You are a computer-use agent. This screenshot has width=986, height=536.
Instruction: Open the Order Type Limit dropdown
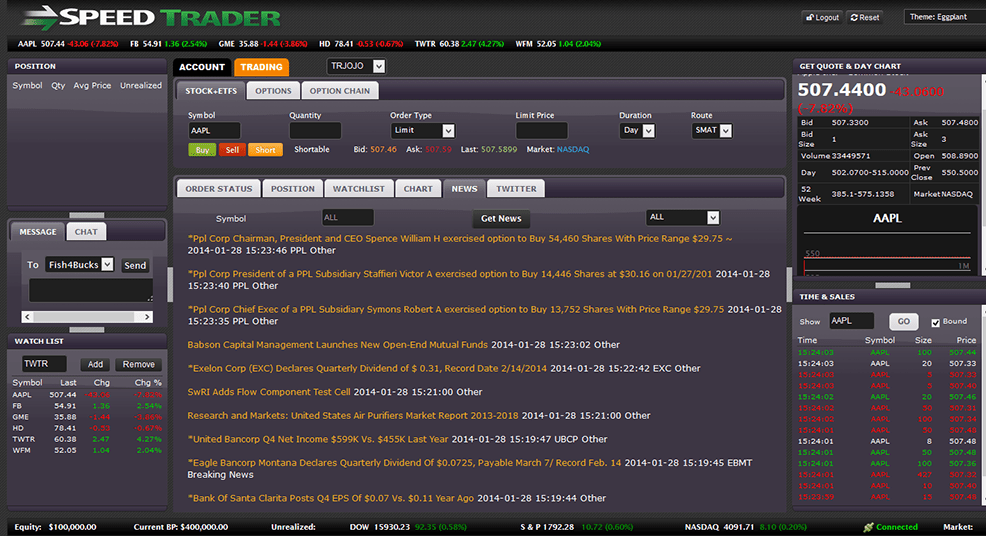point(422,130)
